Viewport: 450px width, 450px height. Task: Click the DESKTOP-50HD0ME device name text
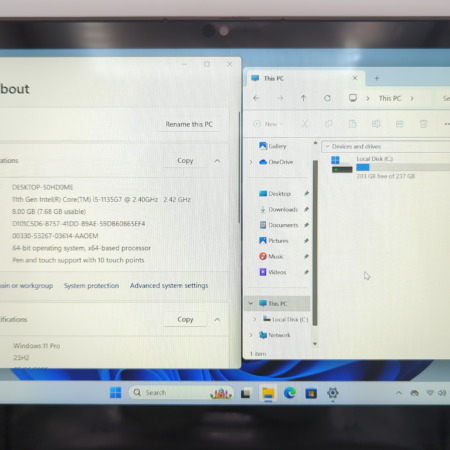(x=43, y=187)
